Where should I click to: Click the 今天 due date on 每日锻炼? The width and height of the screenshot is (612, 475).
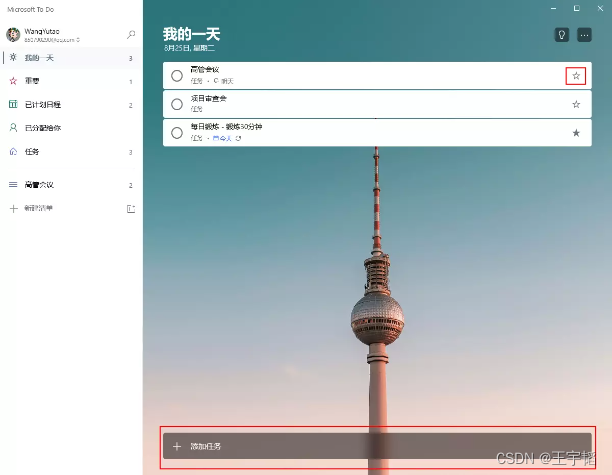coord(222,138)
